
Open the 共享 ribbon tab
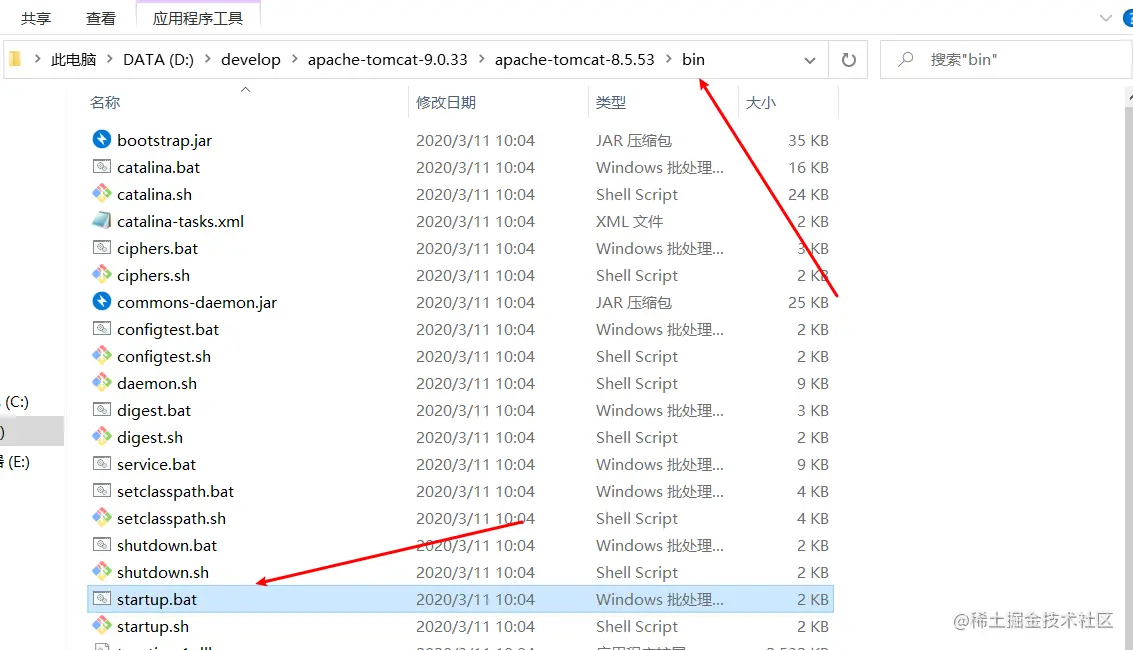(35, 19)
